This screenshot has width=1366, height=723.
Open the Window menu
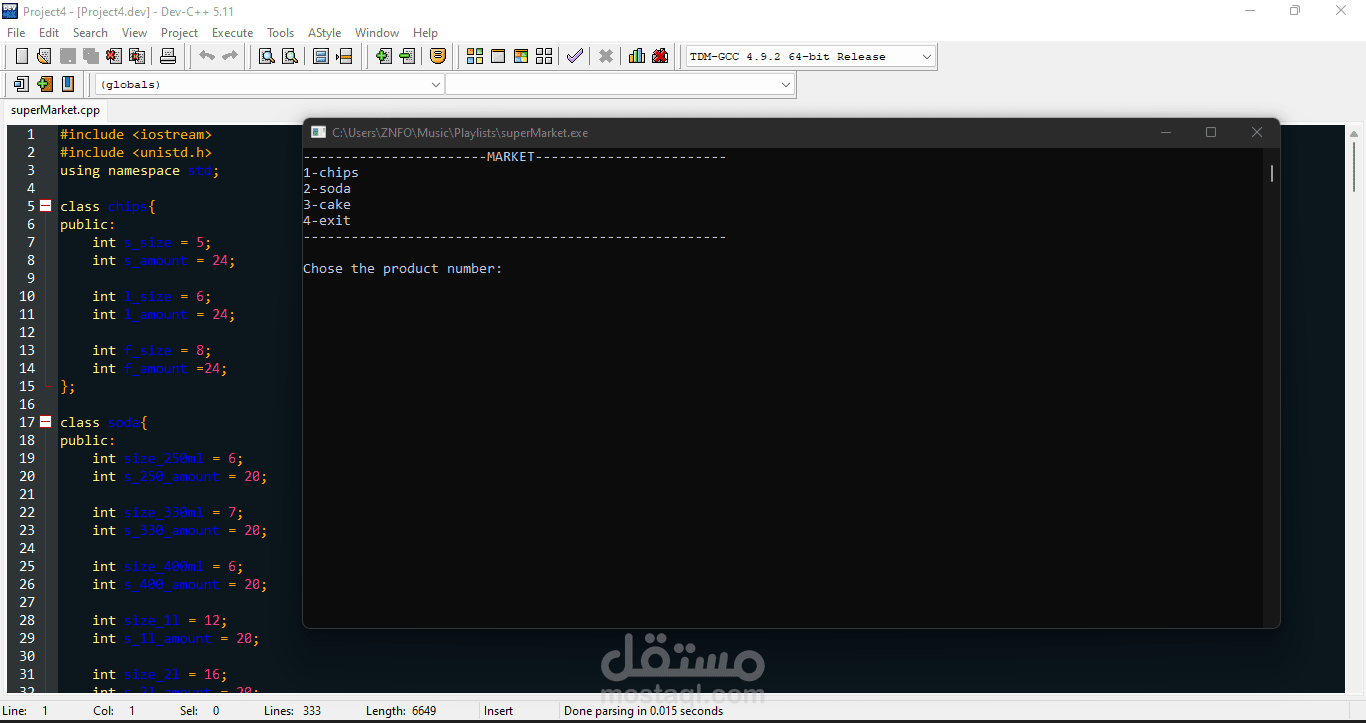click(377, 33)
